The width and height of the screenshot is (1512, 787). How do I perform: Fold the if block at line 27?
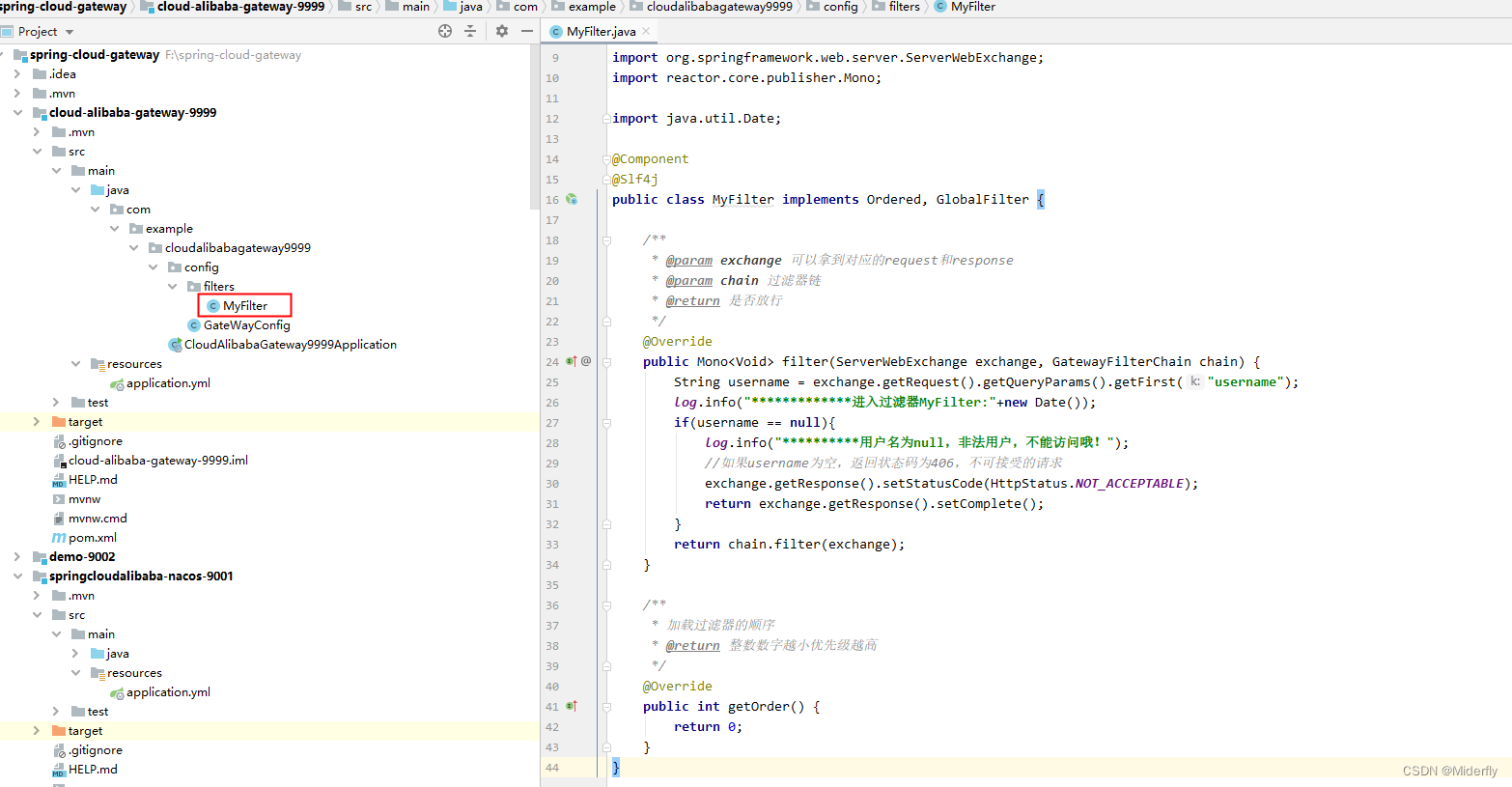click(x=606, y=423)
